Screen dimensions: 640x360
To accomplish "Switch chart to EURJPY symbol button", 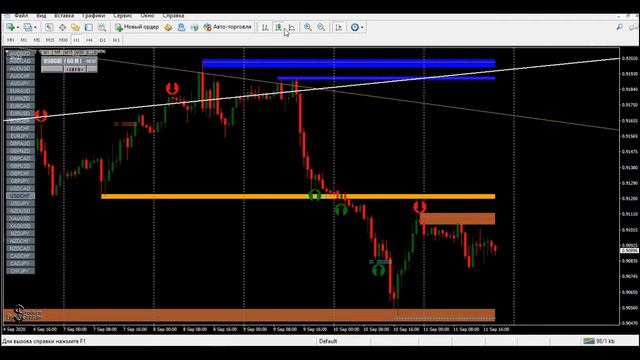I will (20, 136).
